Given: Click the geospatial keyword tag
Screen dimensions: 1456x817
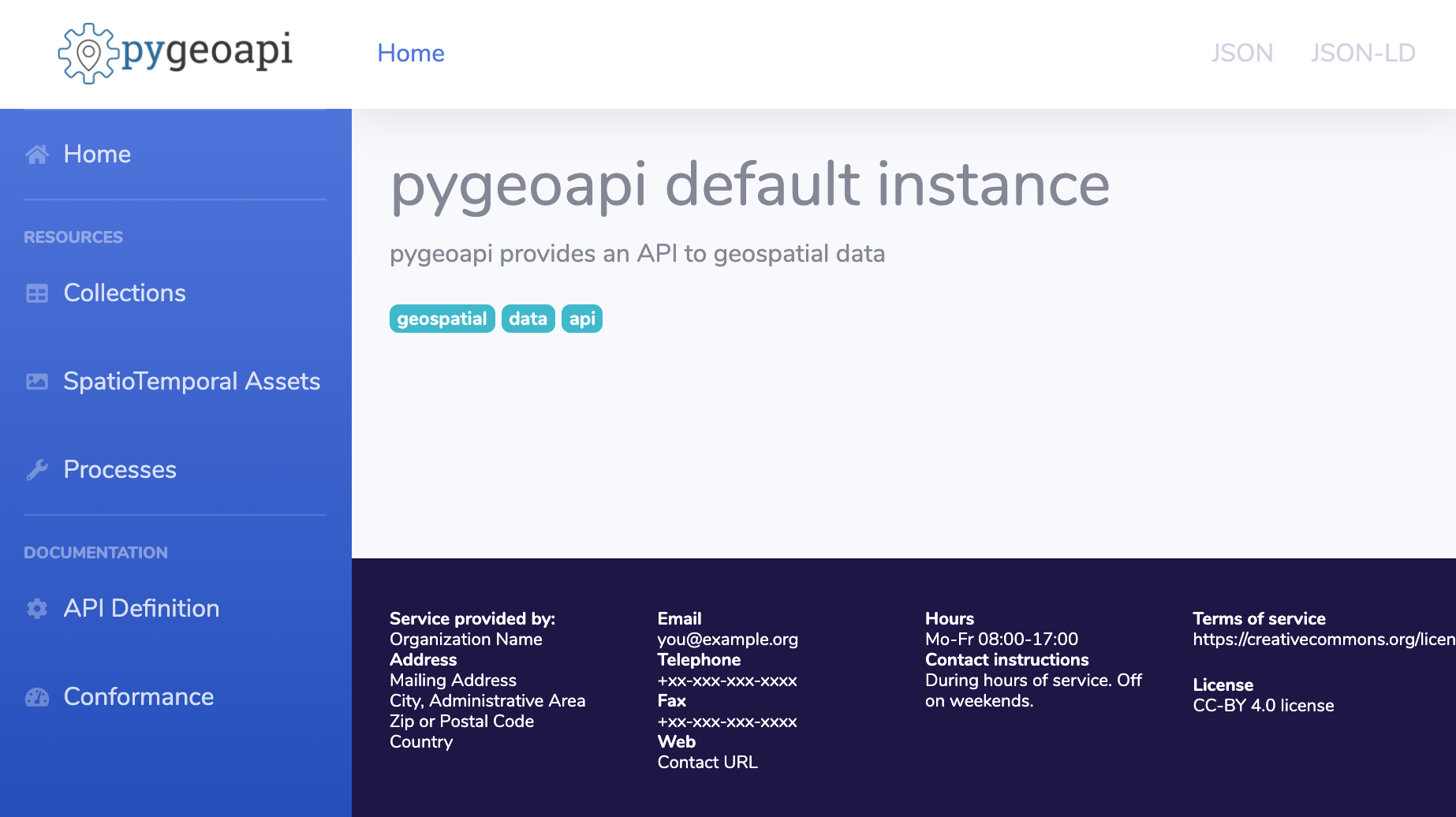Looking at the screenshot, I should point(442,319).
